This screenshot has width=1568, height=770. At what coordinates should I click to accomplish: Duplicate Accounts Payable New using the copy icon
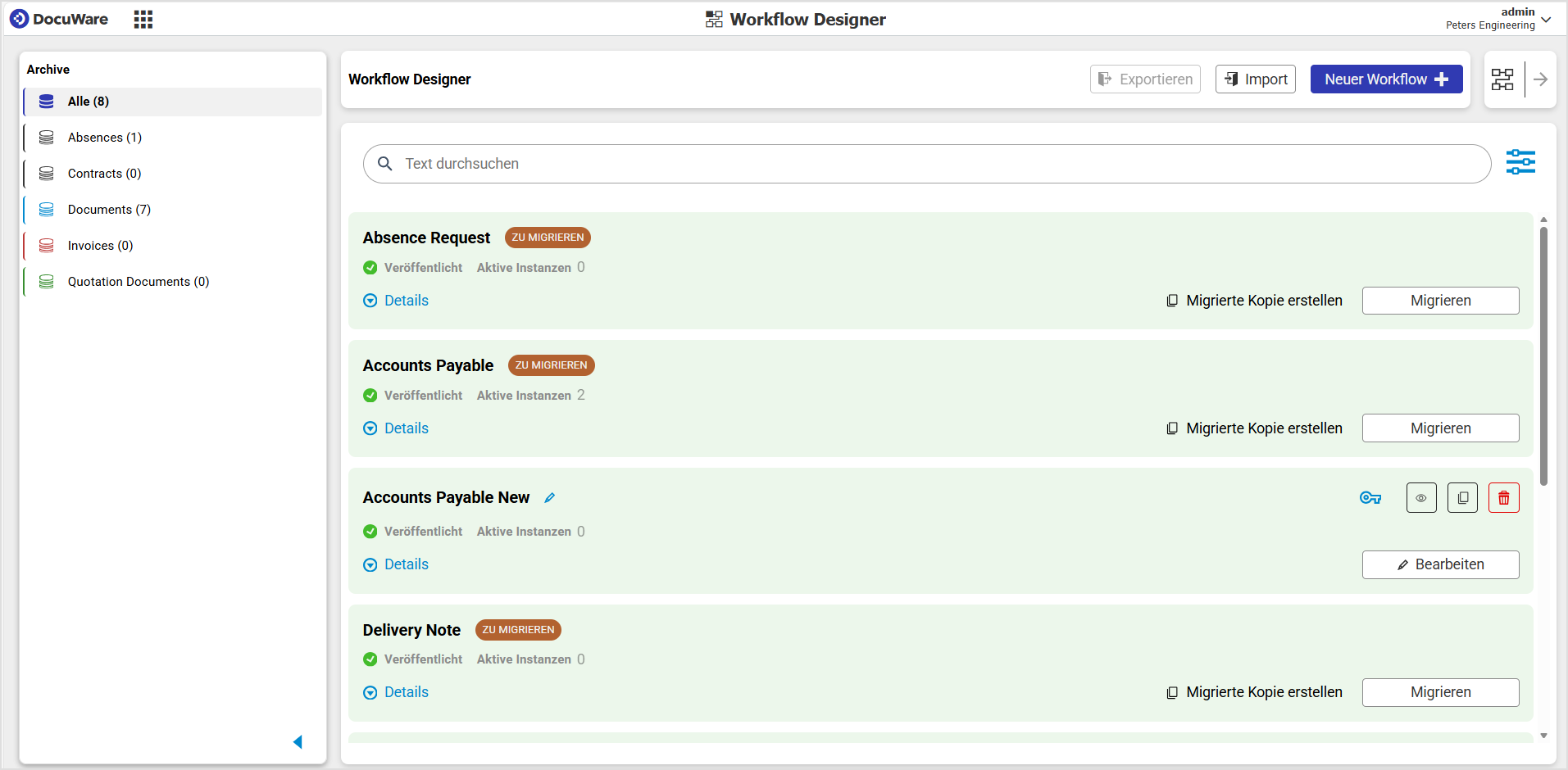coord(1462,497)
